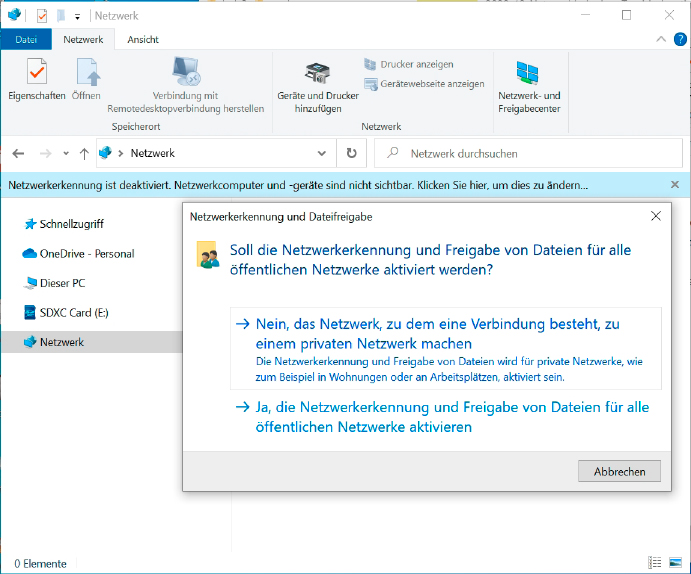Maximize the Netzwerk explorer window
The height and width of the screenshot is (574, 691).
pyautogui.click(x=626, y=15)
